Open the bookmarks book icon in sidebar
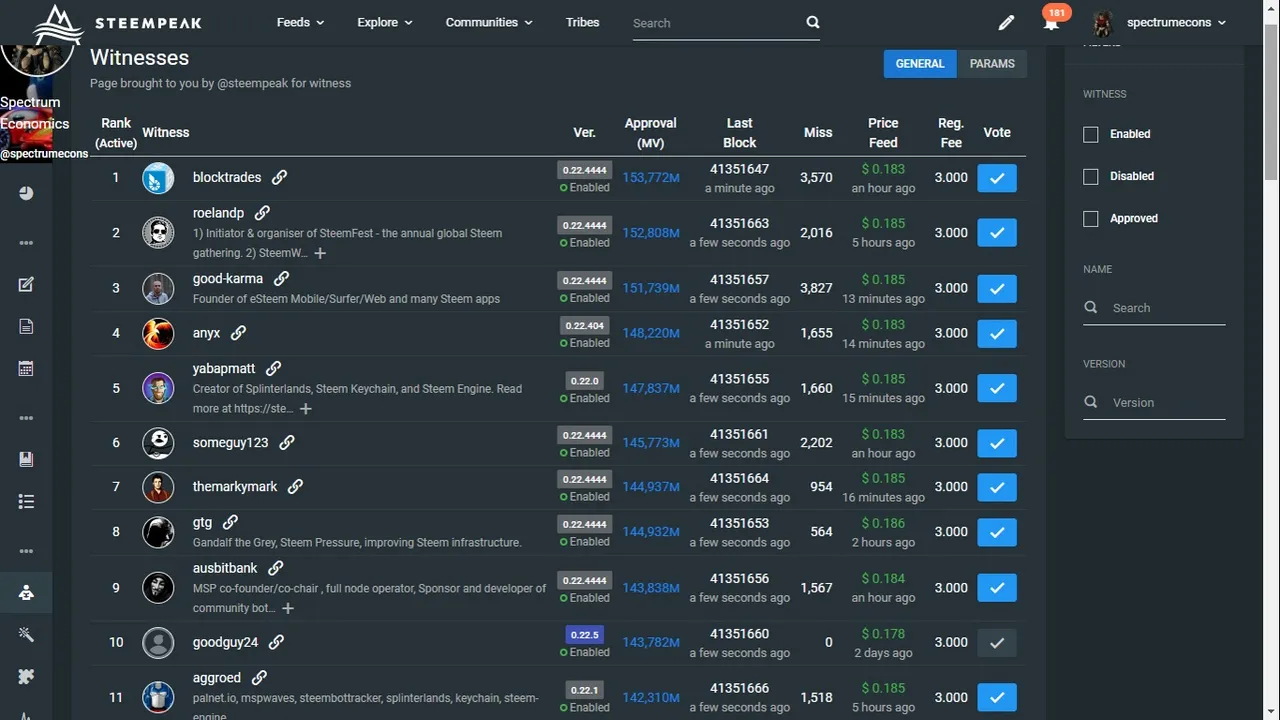 click(x=26, y=459)
